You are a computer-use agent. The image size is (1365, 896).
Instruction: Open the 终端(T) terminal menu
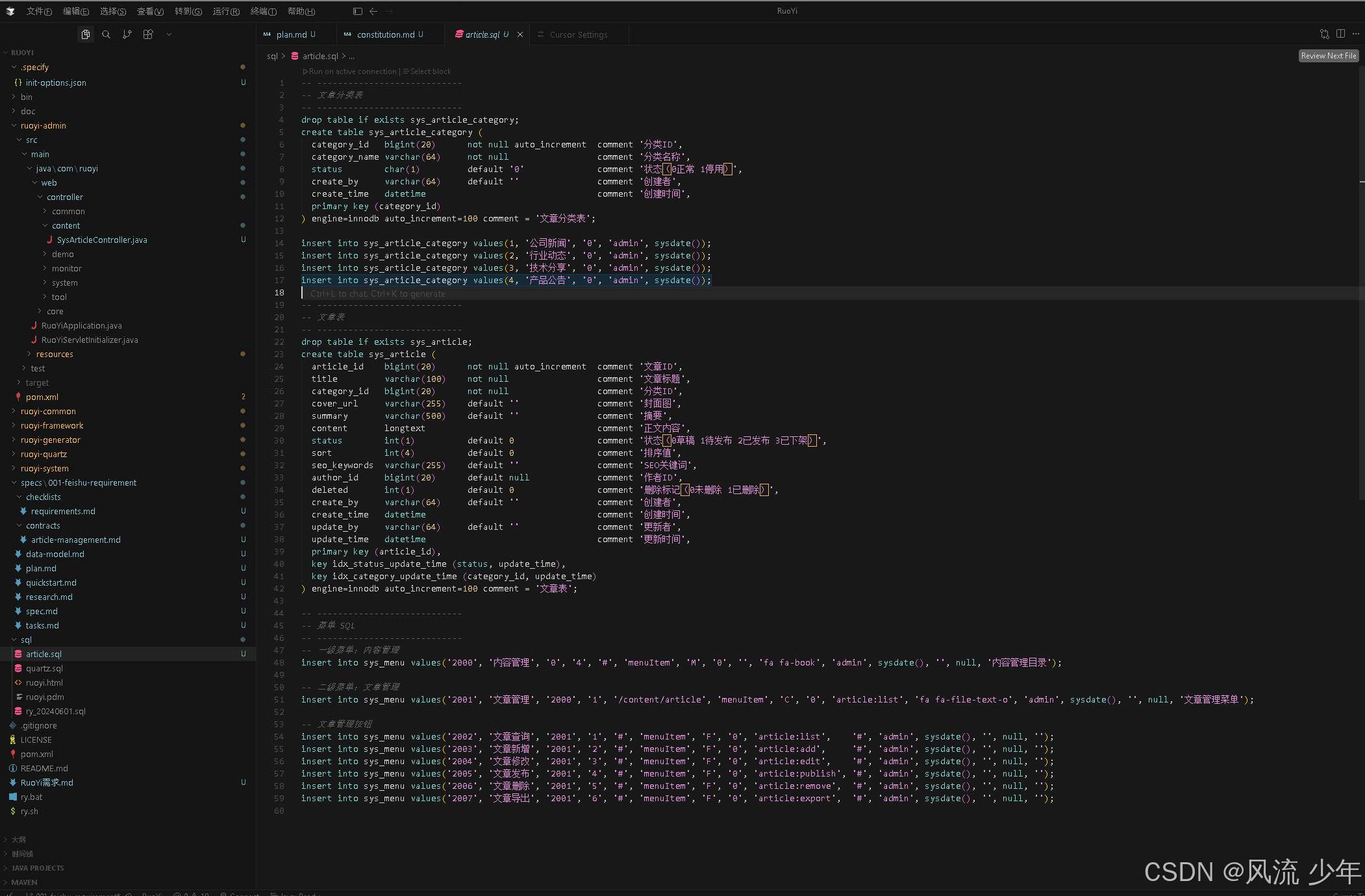coord(263,11)
